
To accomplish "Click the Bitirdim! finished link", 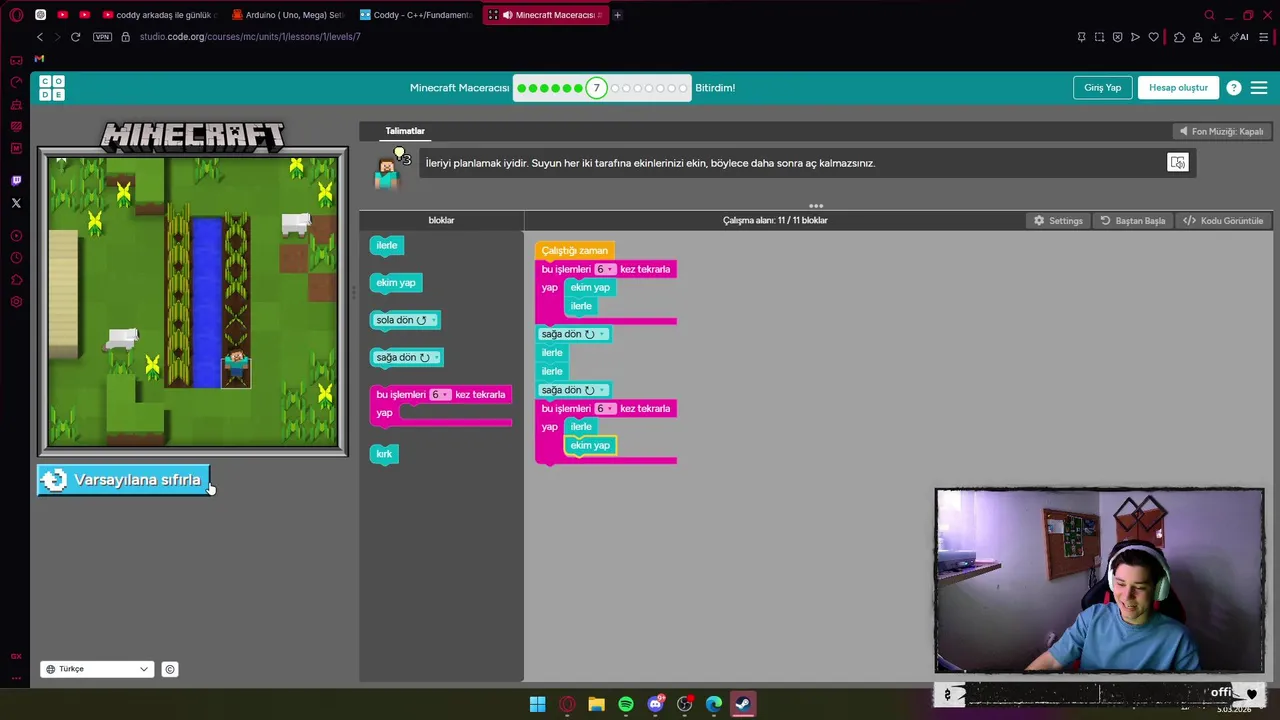I will pos(715,88).
